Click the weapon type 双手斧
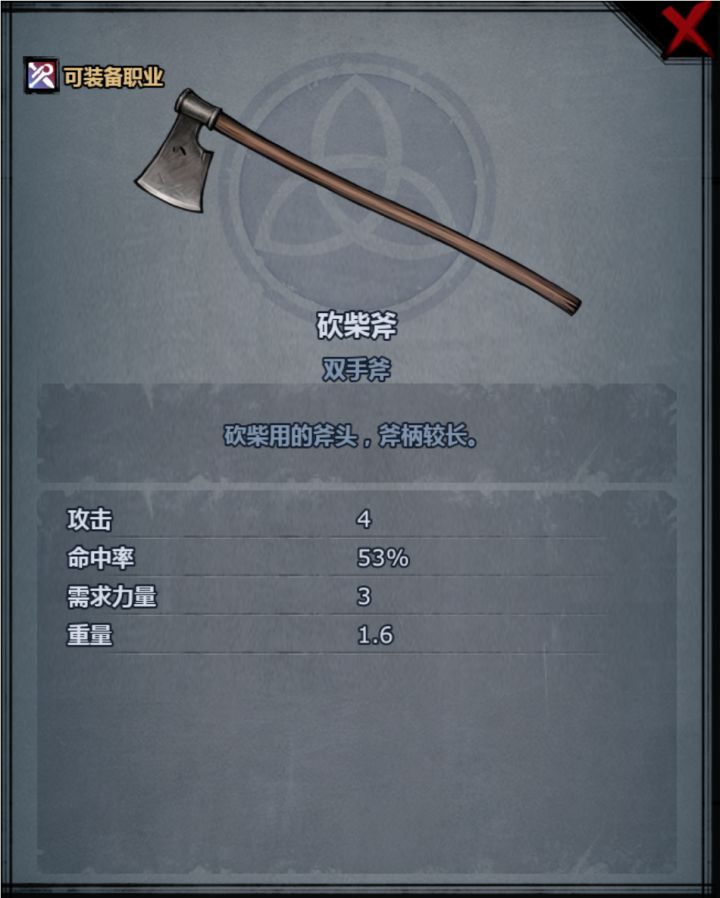 [357, 369]
